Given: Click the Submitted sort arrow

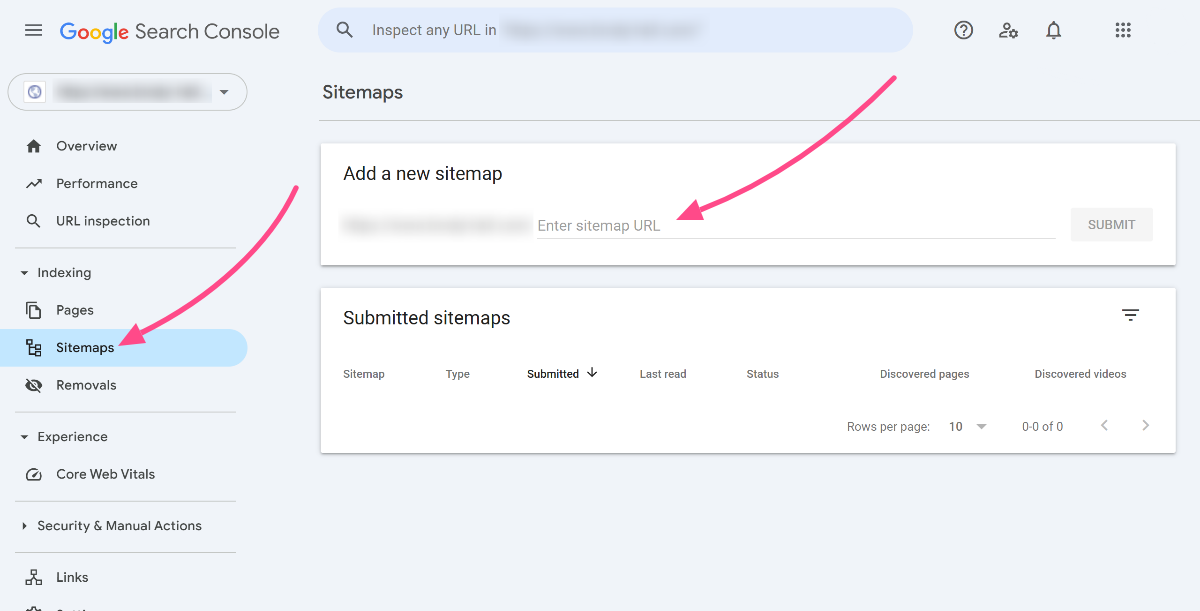Looking at the screenshot, I should (592, 373).
